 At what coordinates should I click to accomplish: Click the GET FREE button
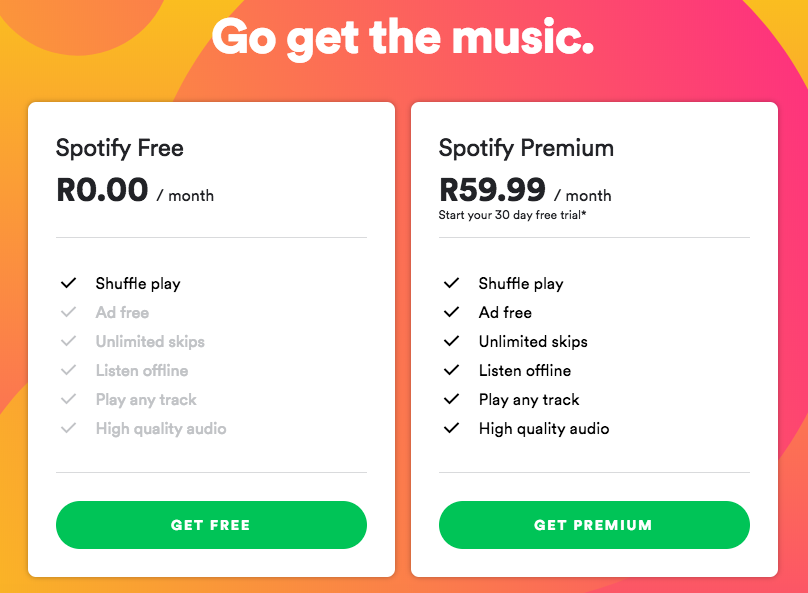pyautogui.click(x=211, y=525)
